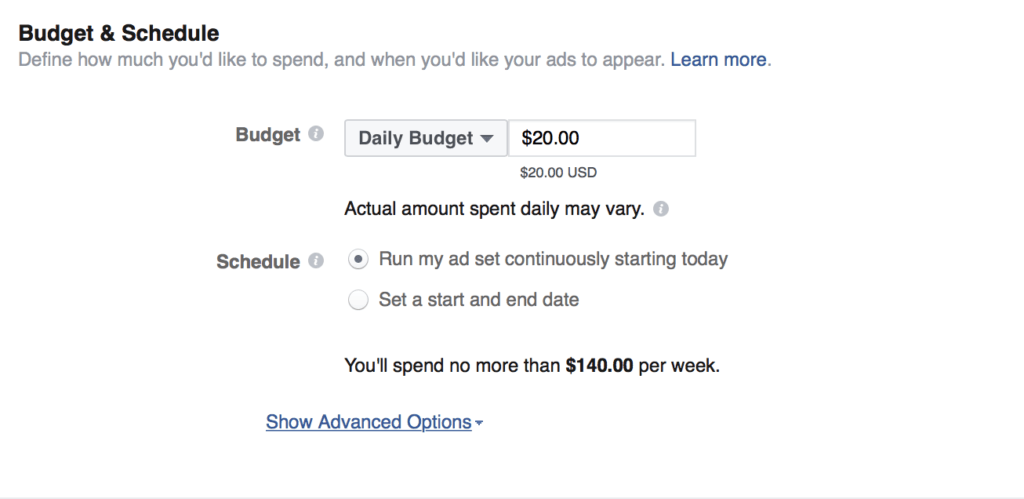
Task: Click the bold $140.00 weekly amount
Action: (600, 366)
